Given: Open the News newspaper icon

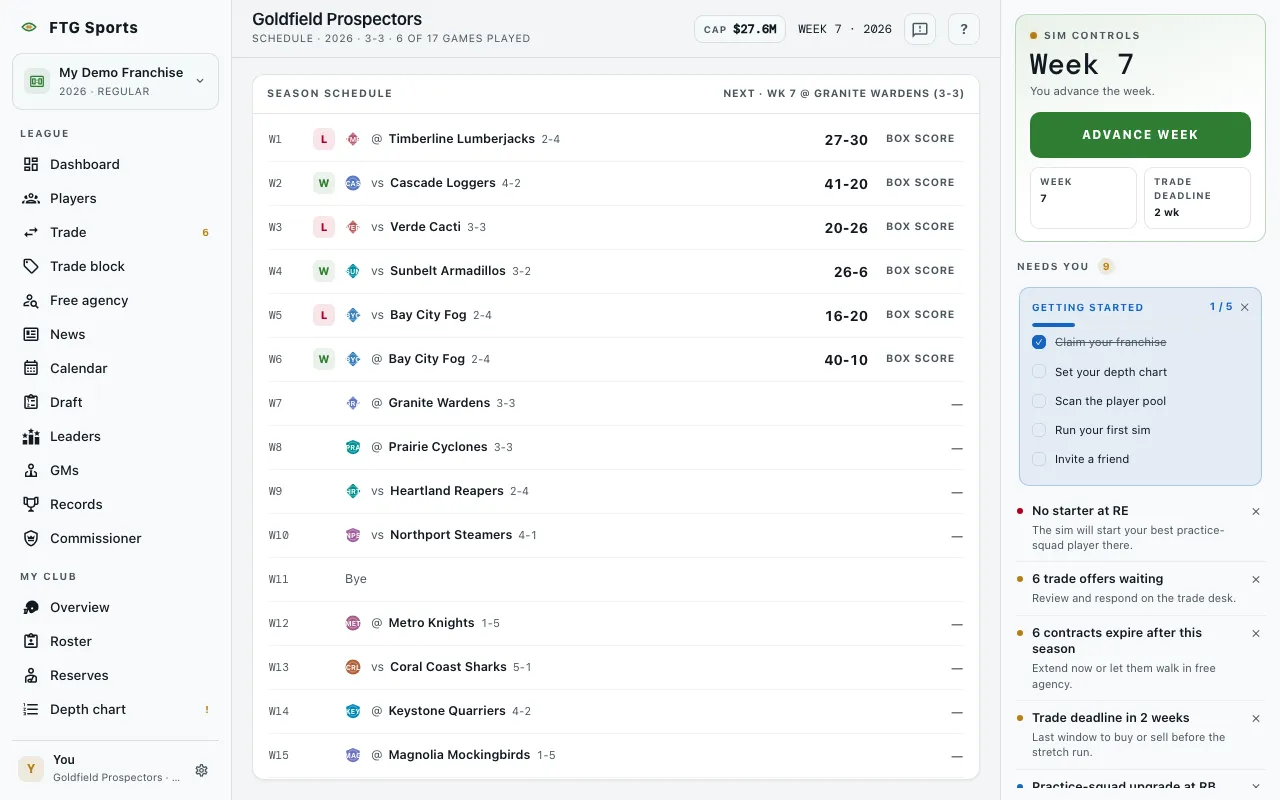Looking at the screenshot, I should coord(31,334).
